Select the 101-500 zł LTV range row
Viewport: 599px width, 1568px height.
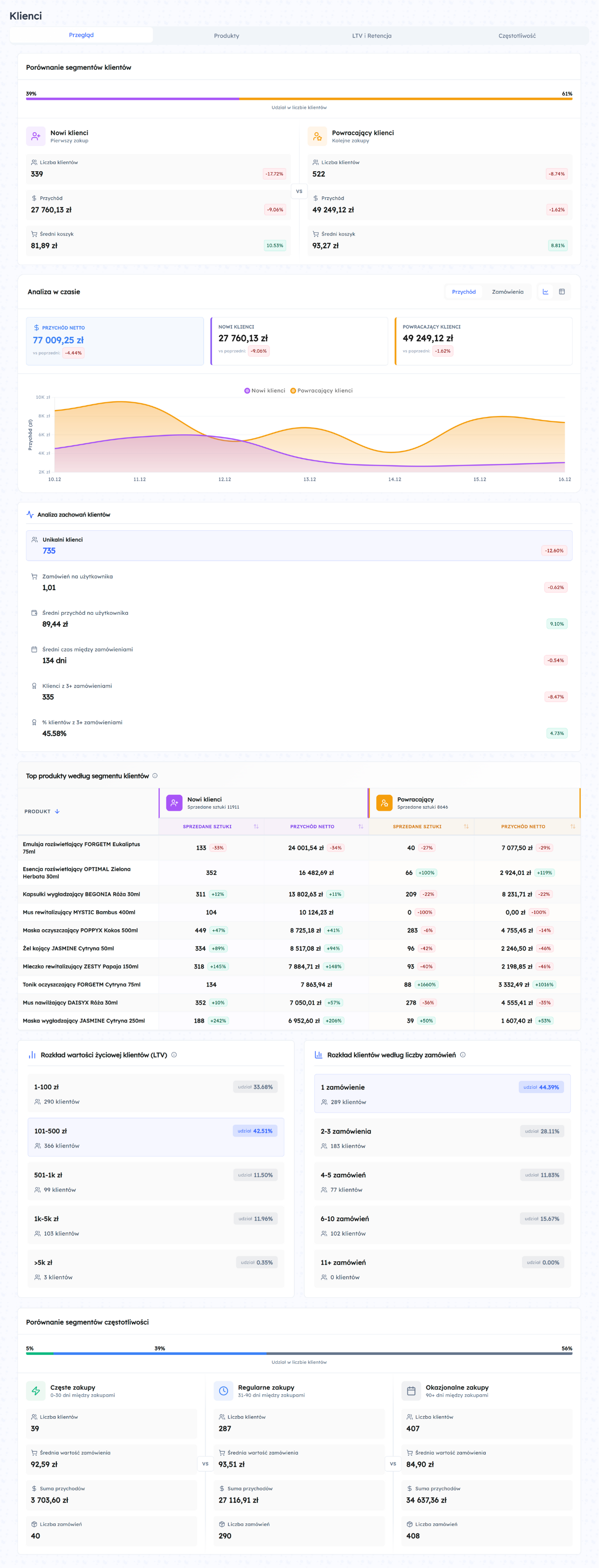tap(155, 1137)
